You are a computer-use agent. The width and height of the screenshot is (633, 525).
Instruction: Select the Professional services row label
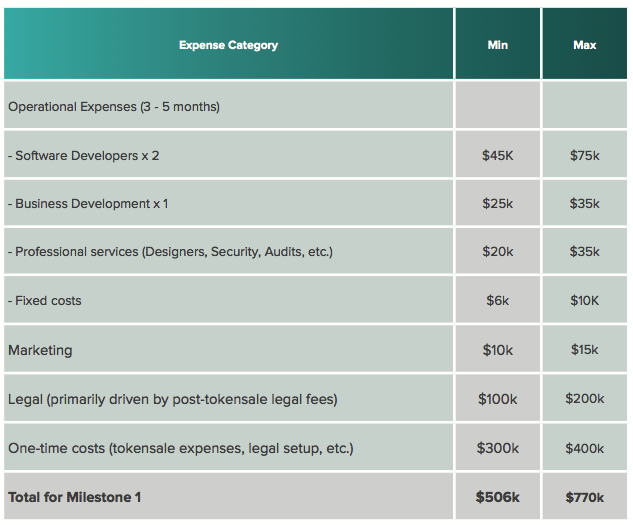pyautogui.click(x=170, y=252)
